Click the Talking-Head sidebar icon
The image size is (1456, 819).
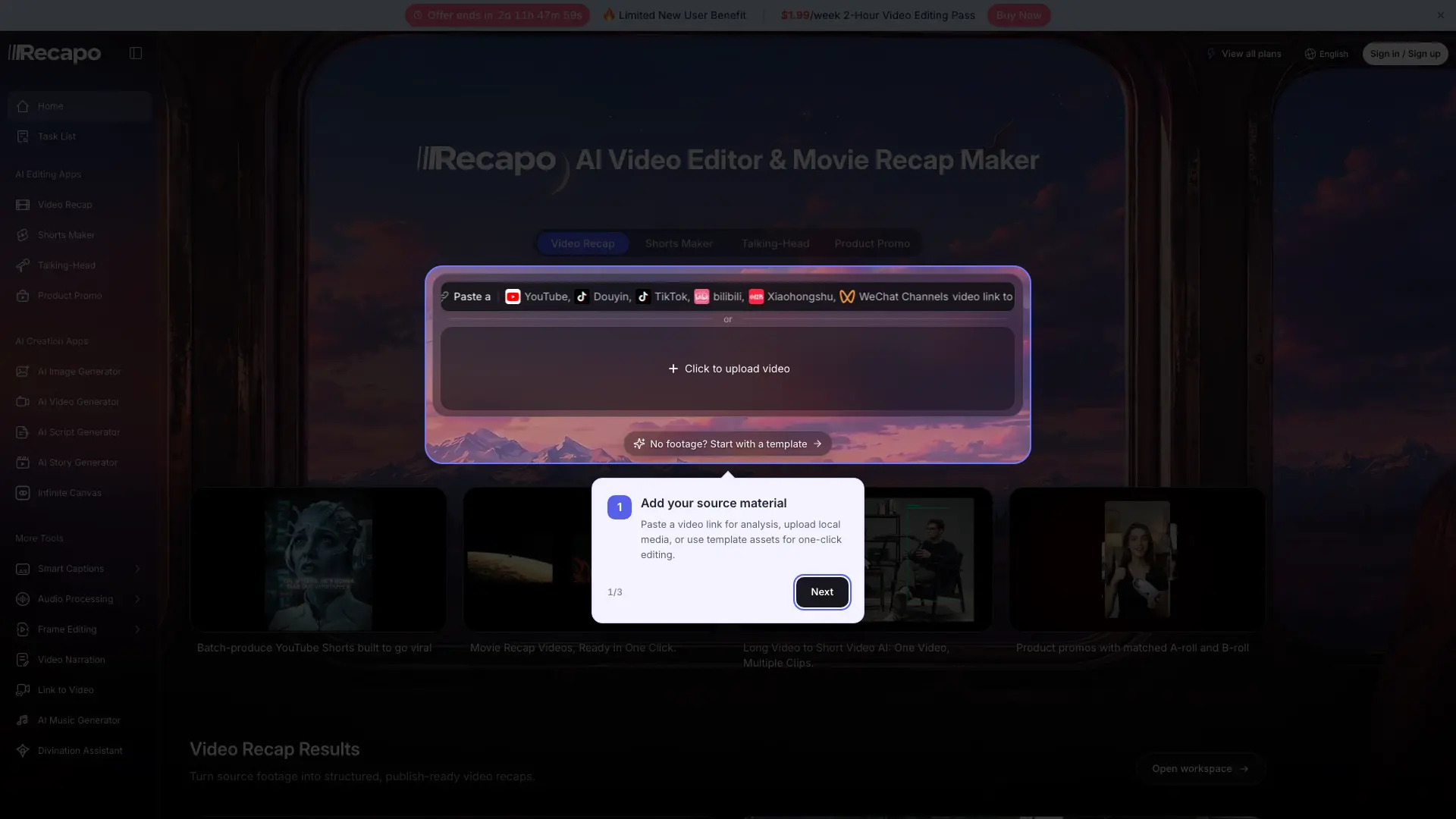[23, 265]
